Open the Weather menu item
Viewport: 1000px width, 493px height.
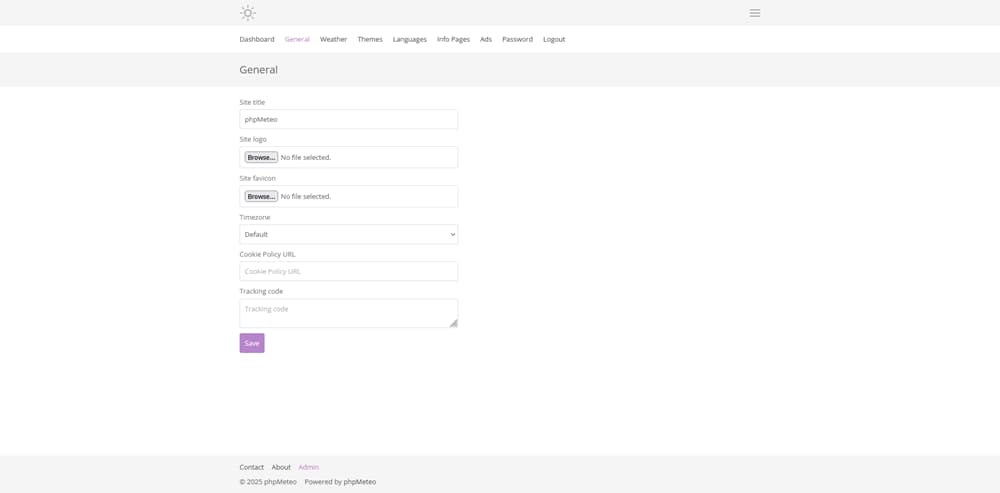point(334,40)
